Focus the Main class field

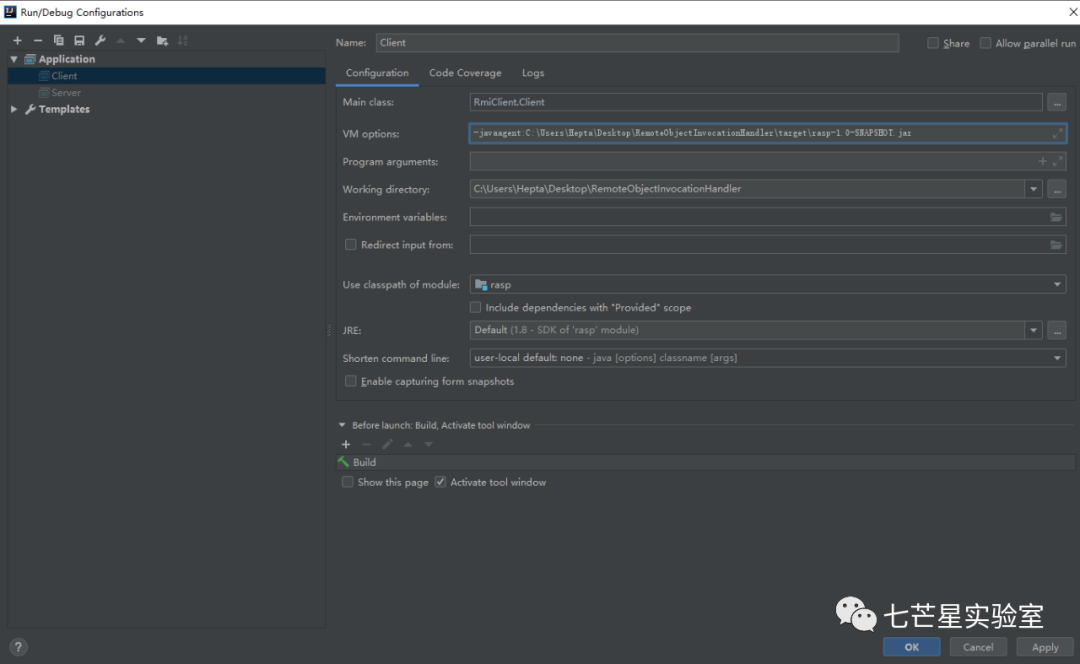click(x=756, y=102)
